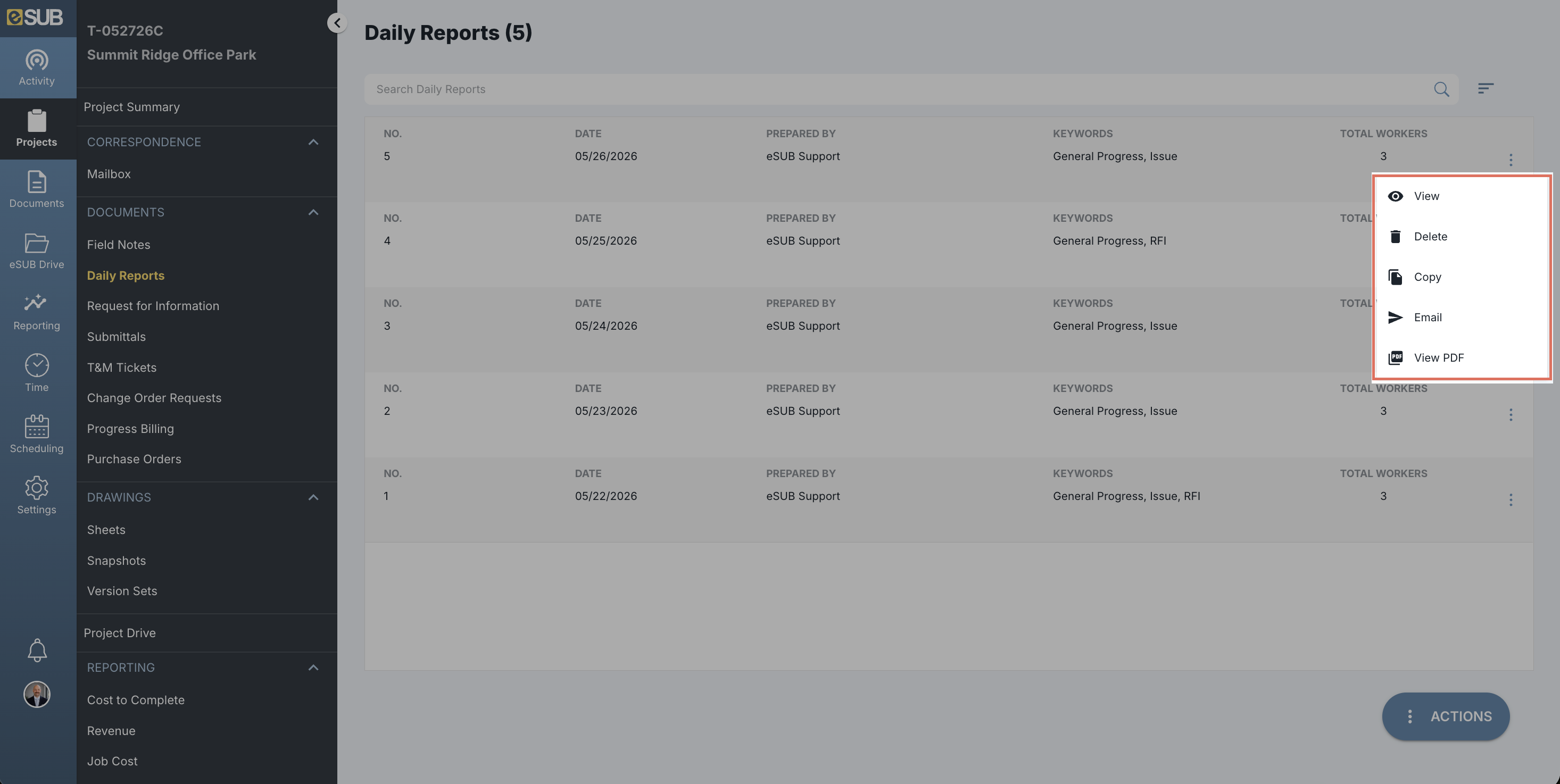Click the PDF icon in the menu
1560x784 pixels.
[x=1395, y=358]
